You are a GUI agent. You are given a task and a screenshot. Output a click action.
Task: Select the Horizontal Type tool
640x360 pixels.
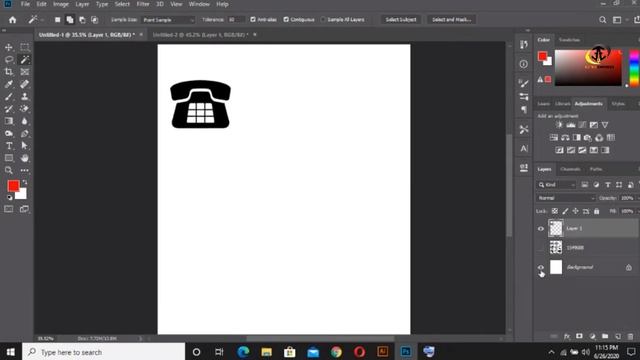[9, 146]
